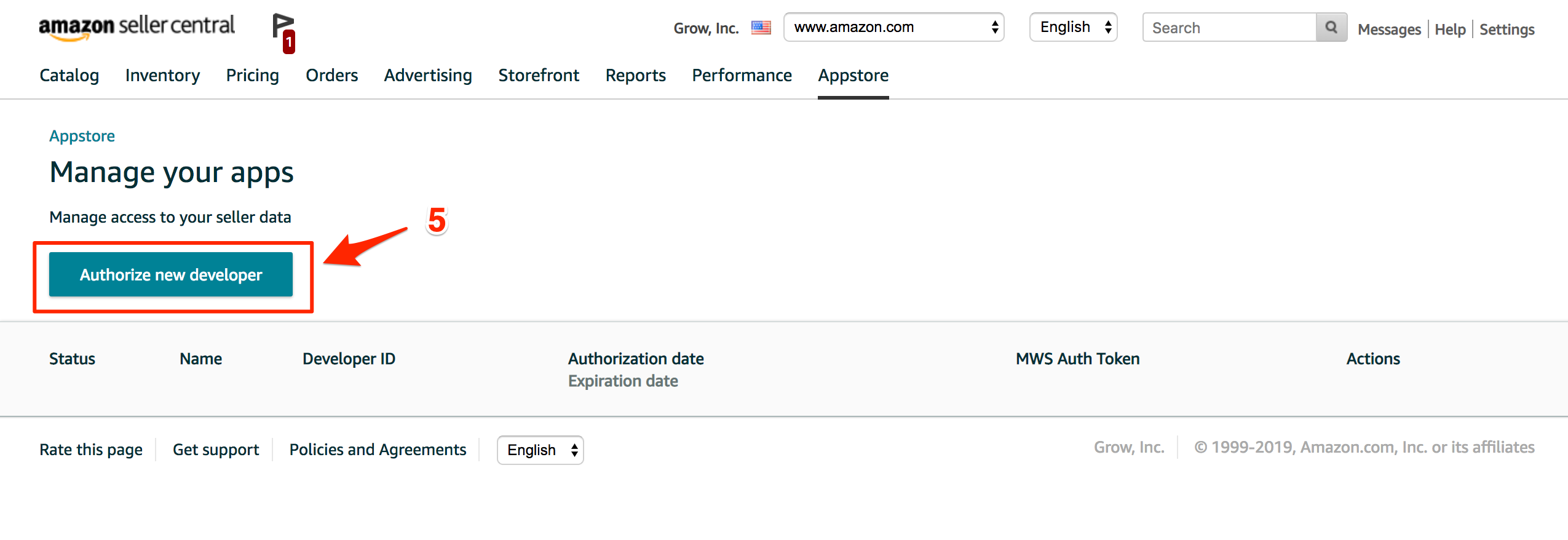Open the Inventory menu
This screenshot has height=540, width=1568.
coord(162,75)
